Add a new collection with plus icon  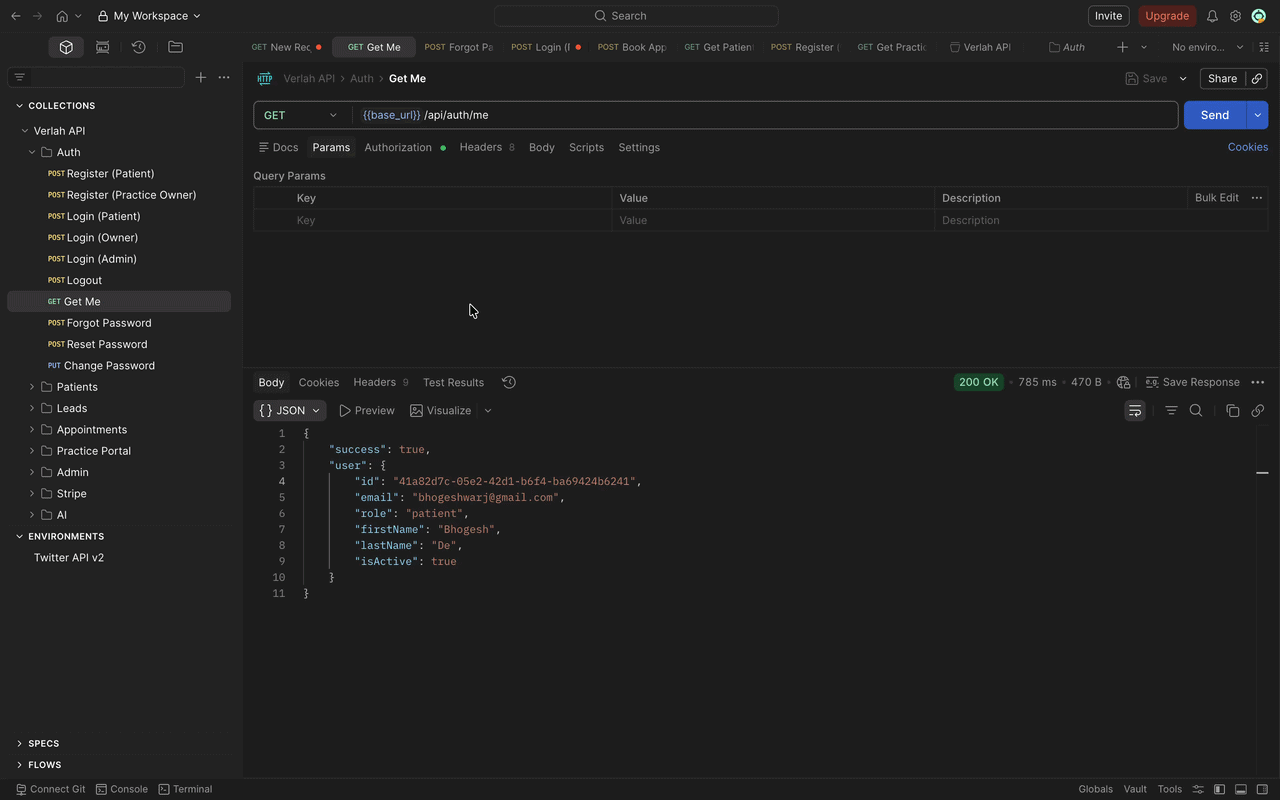(200, 77)
